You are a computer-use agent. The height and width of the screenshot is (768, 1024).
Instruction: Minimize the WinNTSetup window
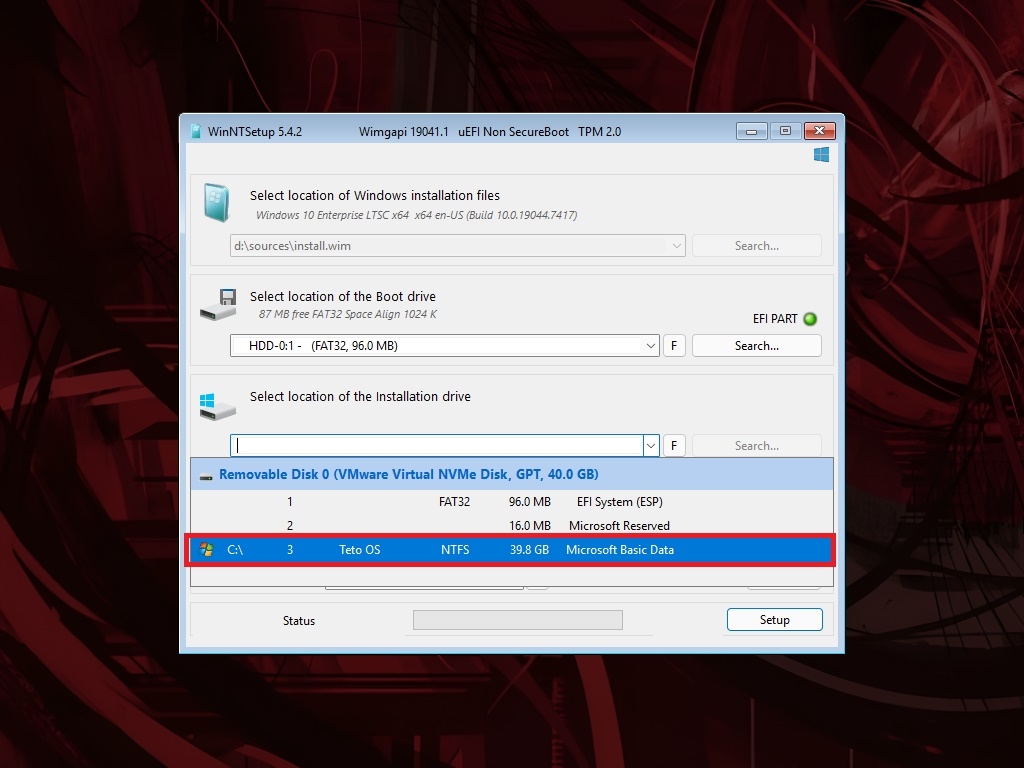(752, 131)
